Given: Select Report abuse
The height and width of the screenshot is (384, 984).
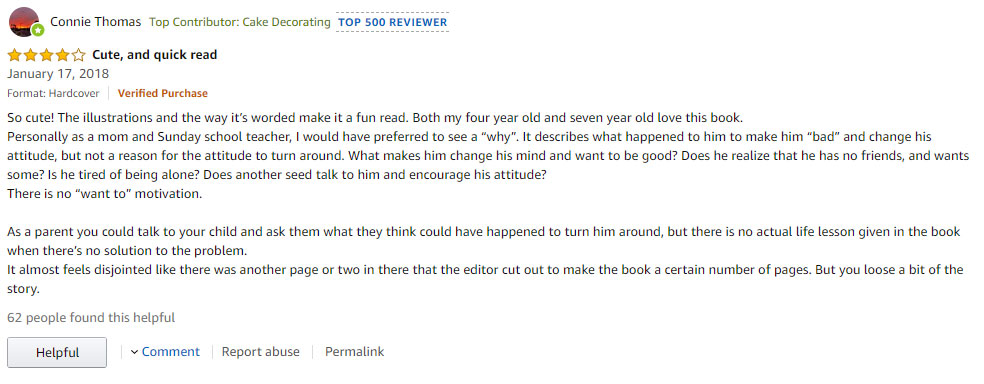Looking at the screenshot, I should click(x=260, y=352).
